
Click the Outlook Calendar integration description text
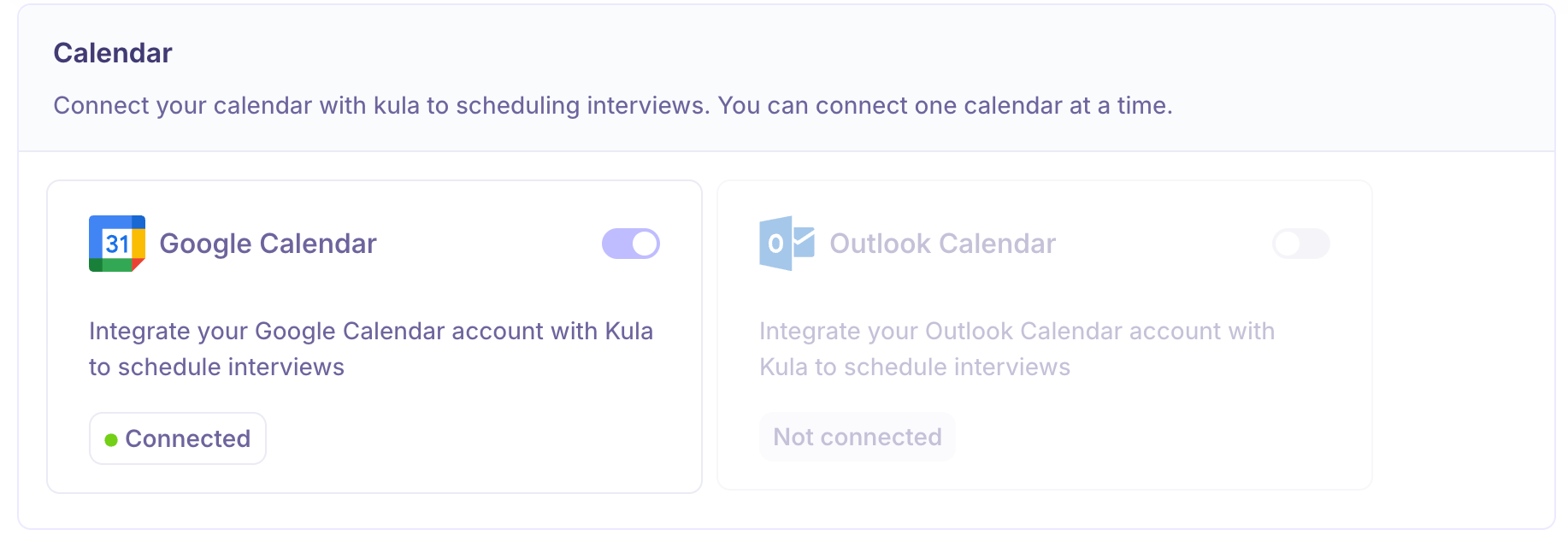(x=1017, y=331)
